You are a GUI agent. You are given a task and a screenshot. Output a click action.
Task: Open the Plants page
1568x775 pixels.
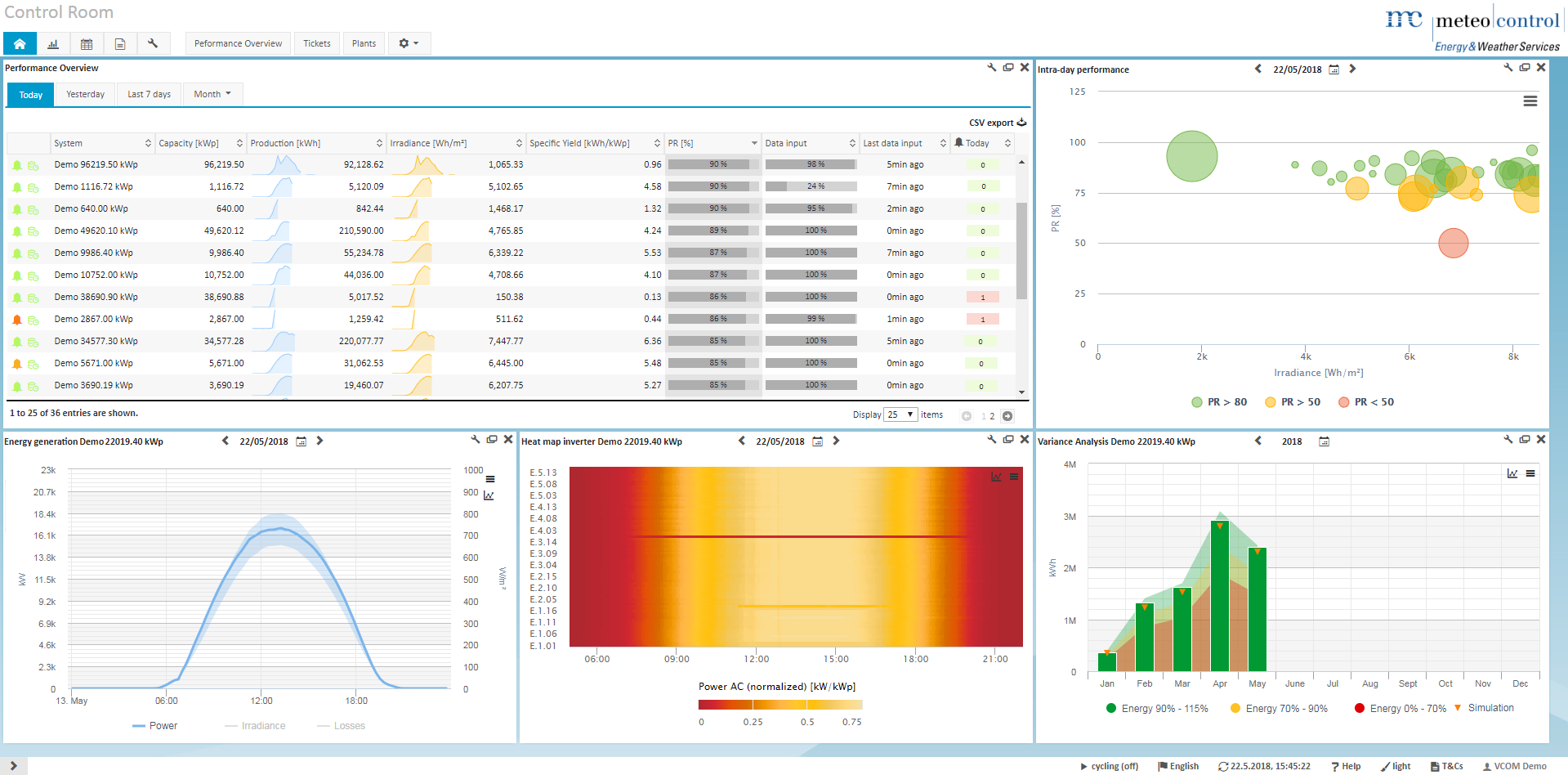click(364, 43)
